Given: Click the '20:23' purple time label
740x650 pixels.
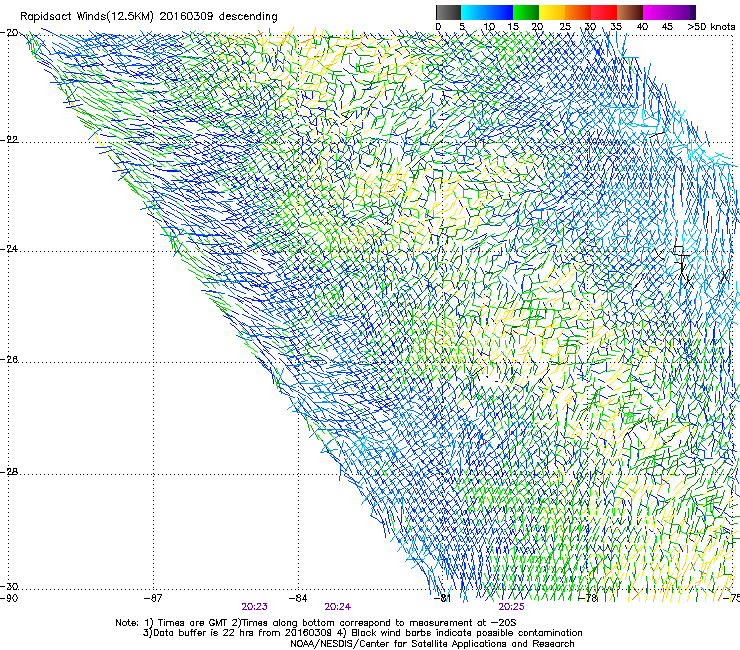Looking at the screenshot, I should pyautogui.click(x=254, y=607).
